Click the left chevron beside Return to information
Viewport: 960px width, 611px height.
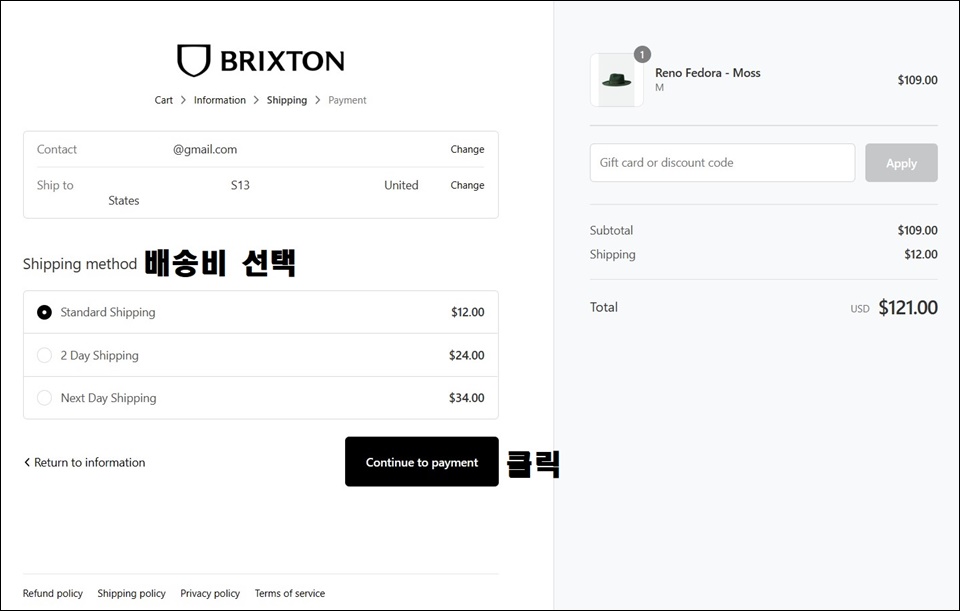click(x=27, y=462)
